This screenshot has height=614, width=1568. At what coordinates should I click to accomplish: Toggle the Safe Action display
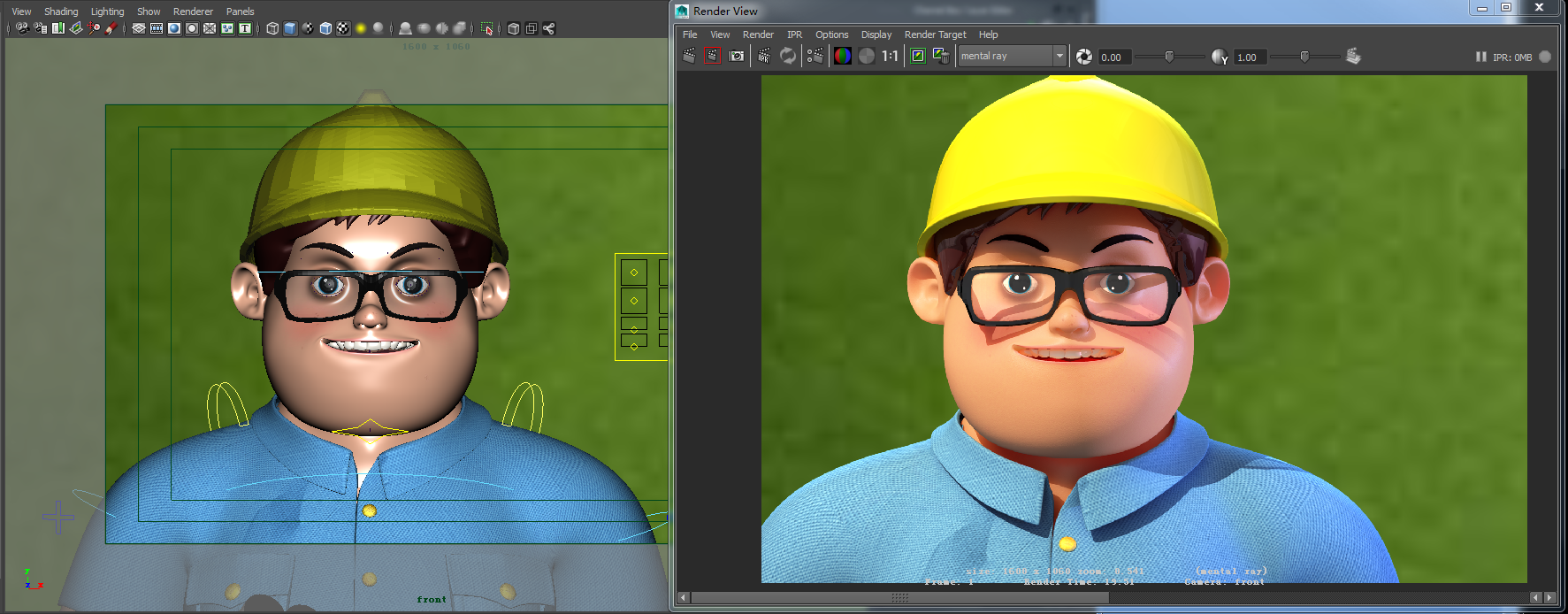[x=227, y=28]
